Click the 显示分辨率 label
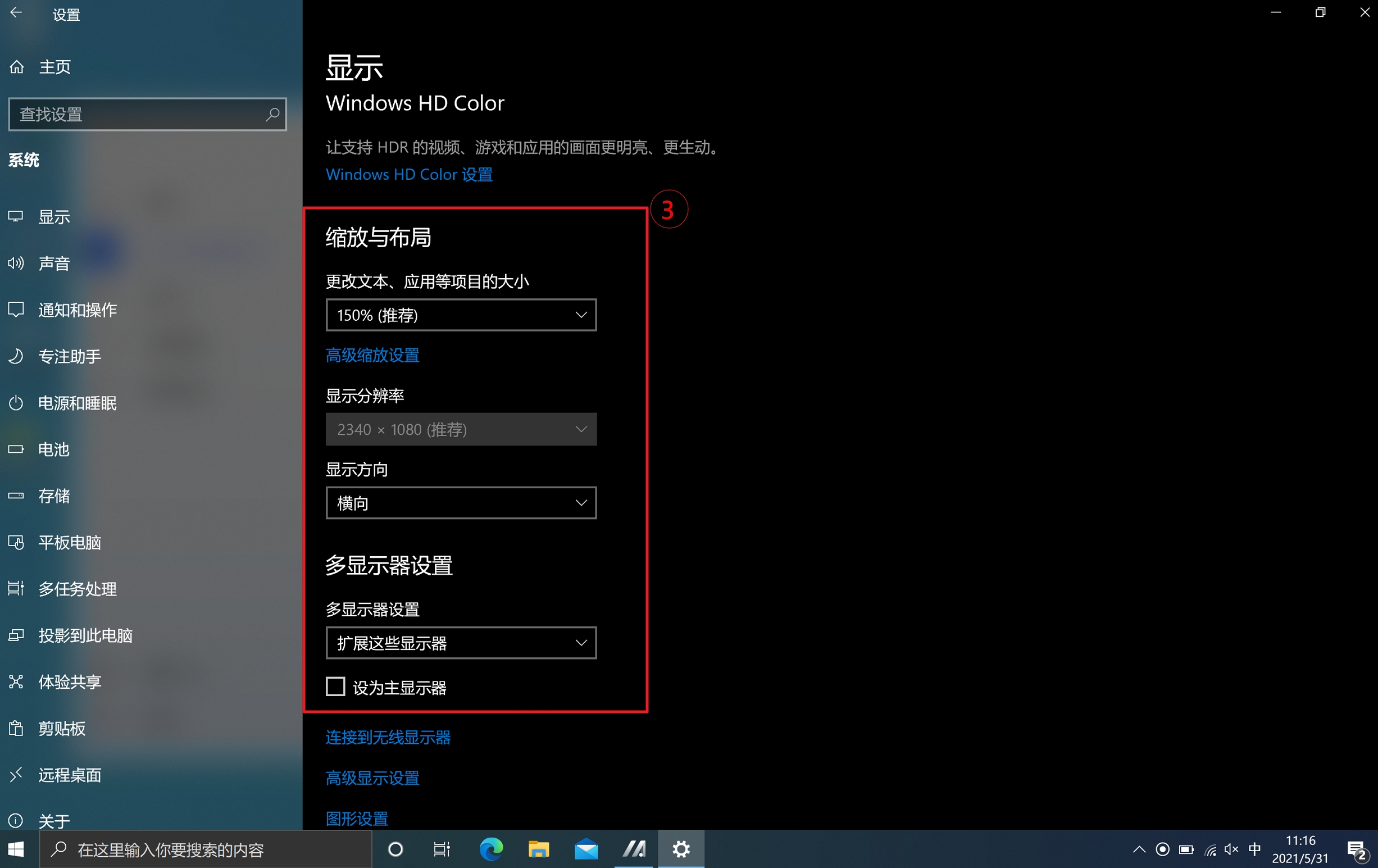The width and height of the screenshot is (1378, 868). pyautogui.click(x=365, y=396)
